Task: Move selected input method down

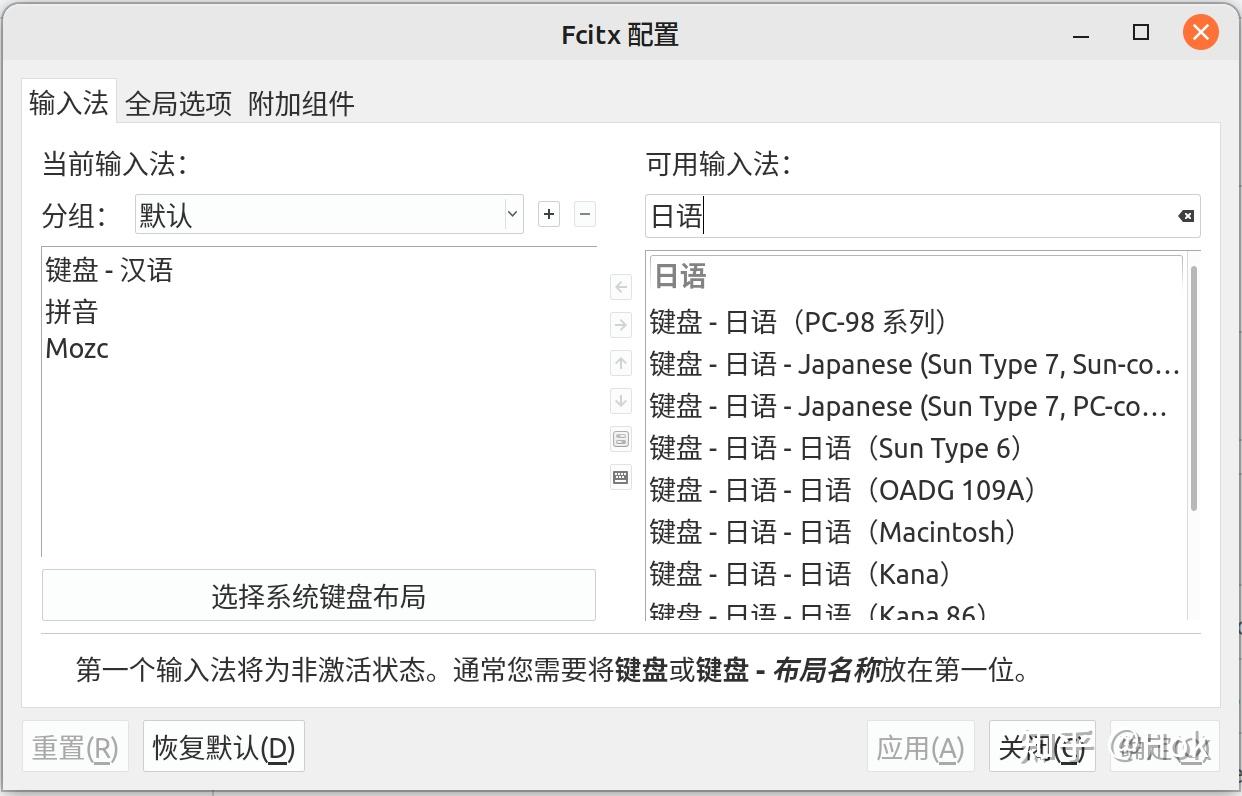Action: [x=620, y=400]
